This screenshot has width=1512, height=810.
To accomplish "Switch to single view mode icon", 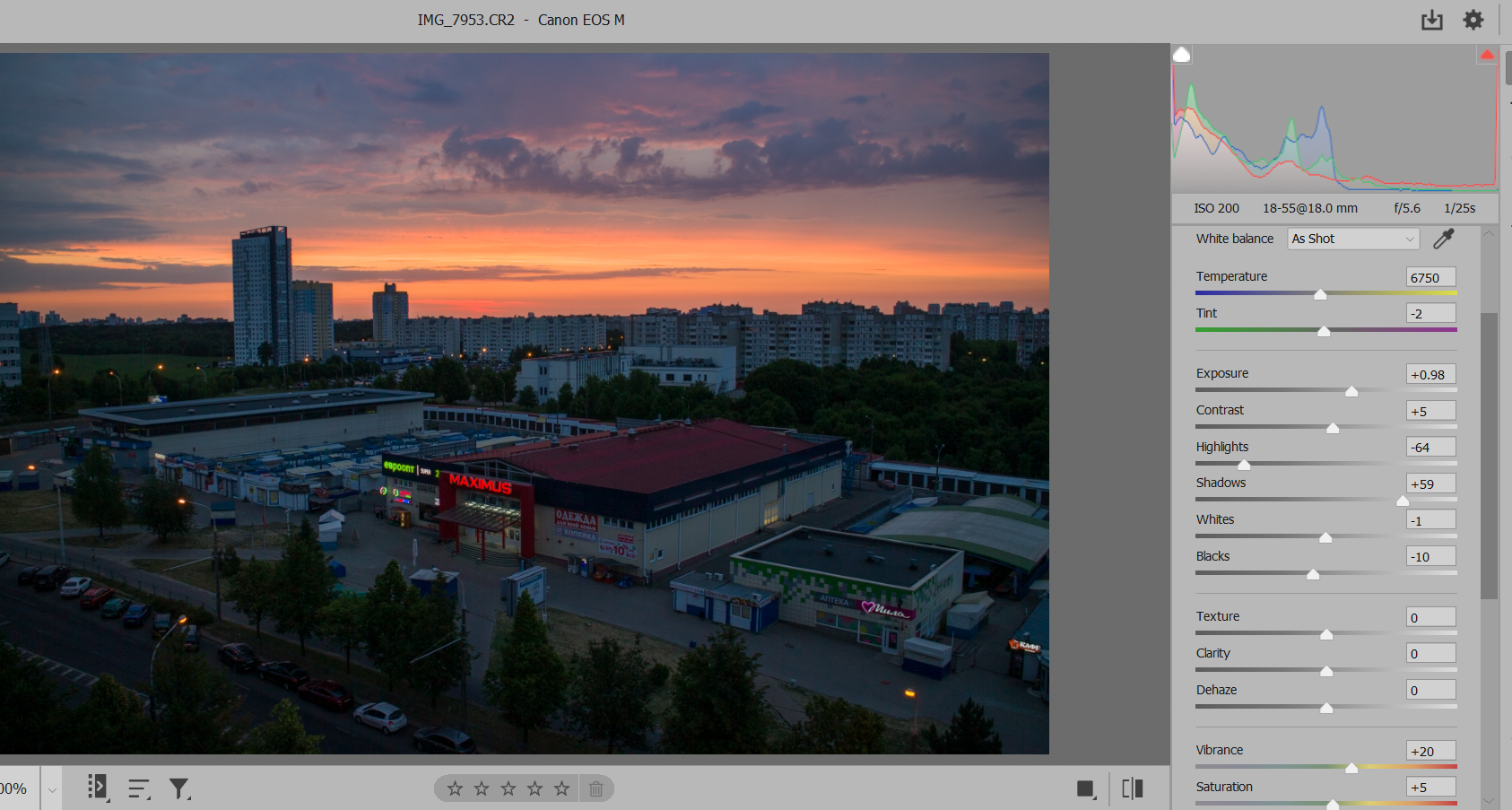I will [x=1086, y=789].
